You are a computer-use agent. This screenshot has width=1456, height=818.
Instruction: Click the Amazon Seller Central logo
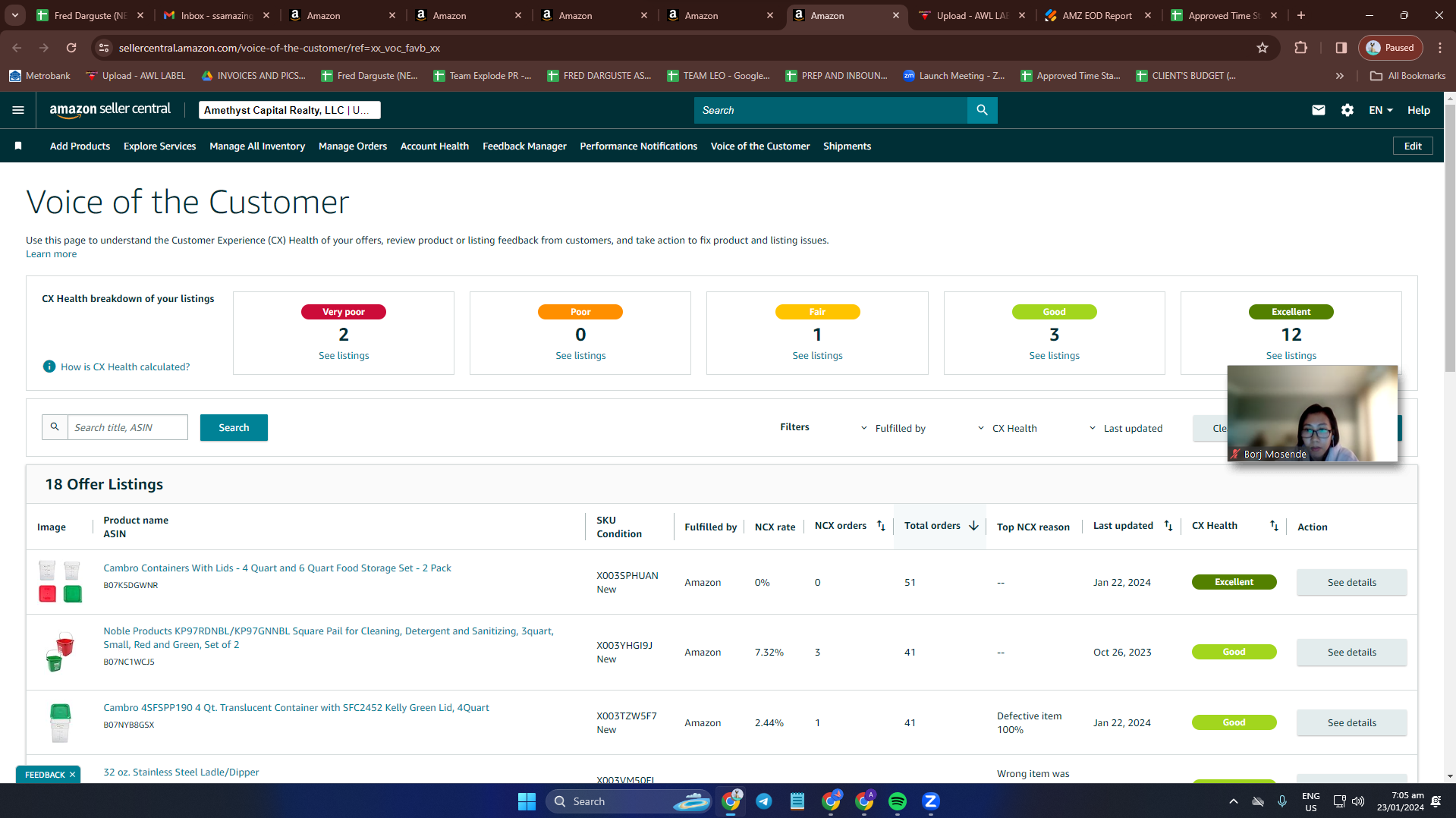(110, 110)
